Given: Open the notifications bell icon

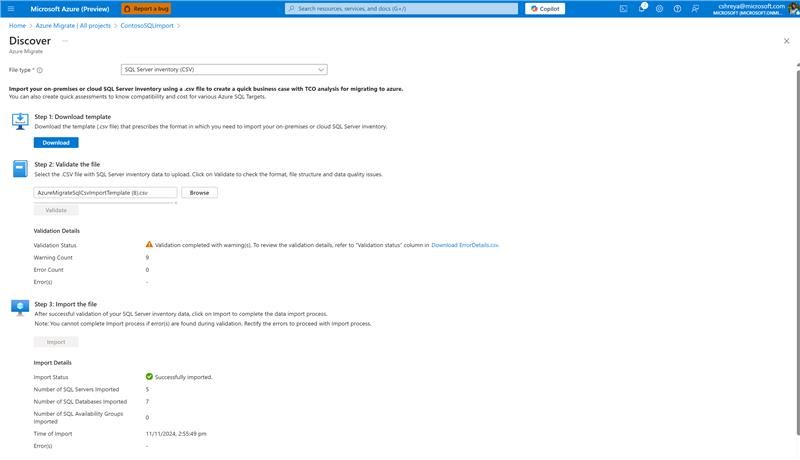Looking at the screenshot, I should 642,8.
